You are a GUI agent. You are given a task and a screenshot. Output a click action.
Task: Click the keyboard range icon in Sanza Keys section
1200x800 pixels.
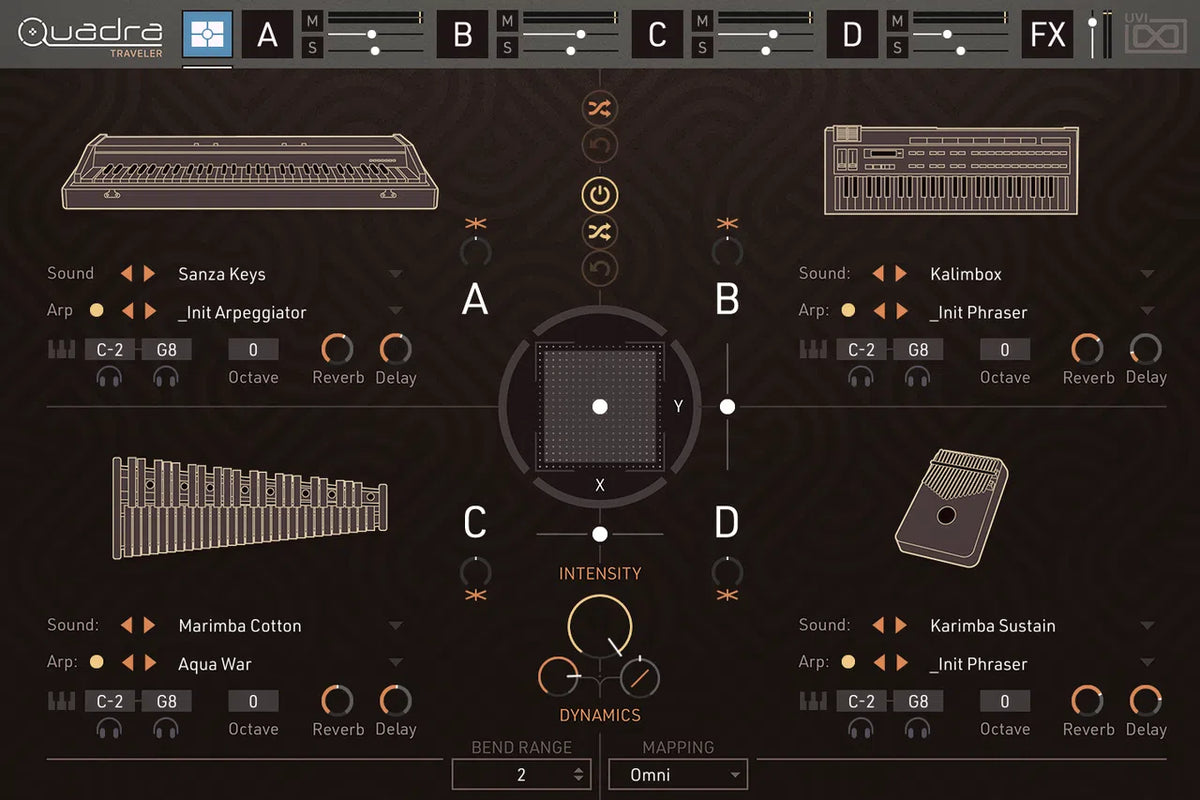pyautogui.click(x=61, y=350)
